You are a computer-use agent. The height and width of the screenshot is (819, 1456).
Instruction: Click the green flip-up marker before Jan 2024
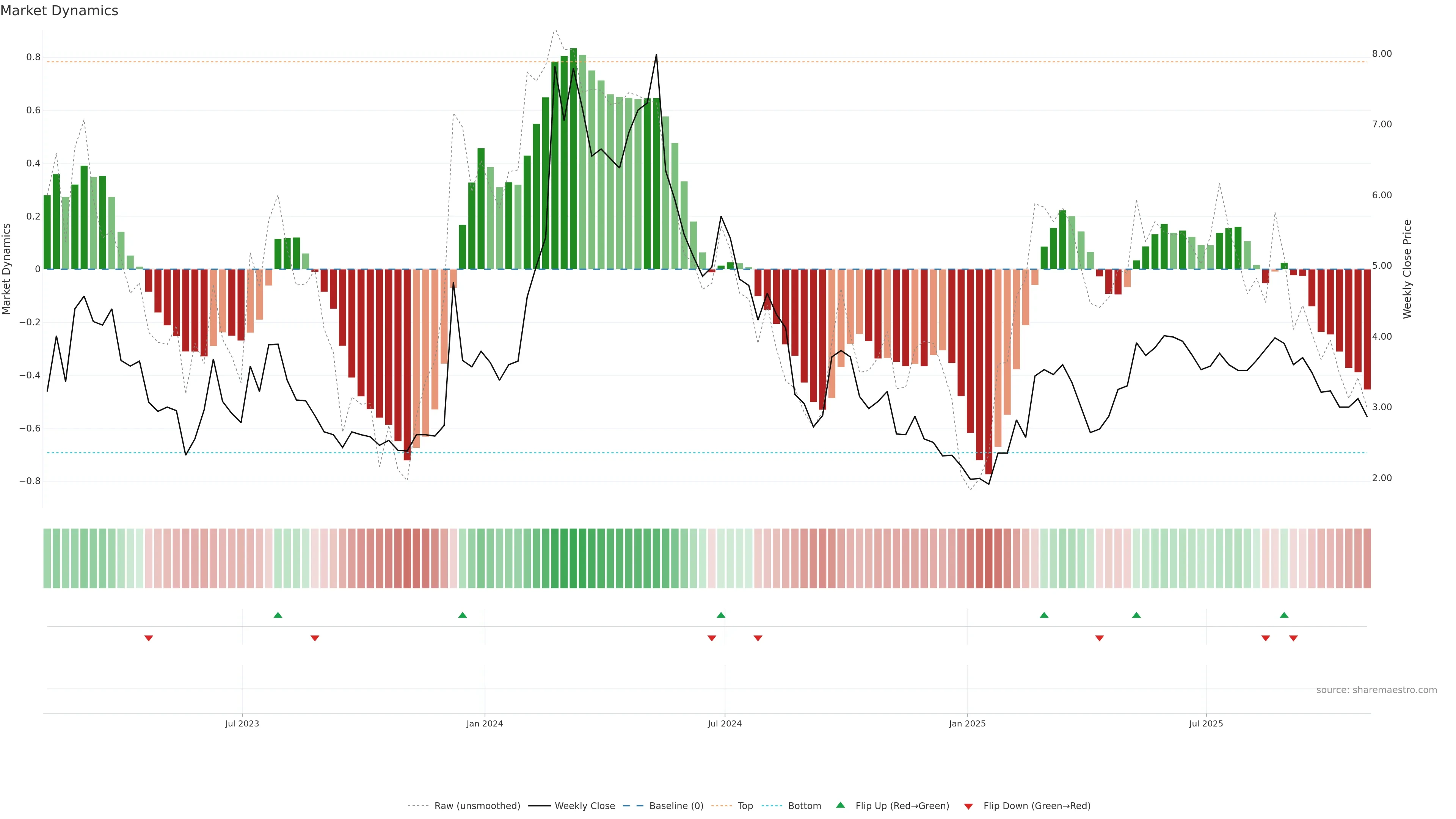[462, 615]
